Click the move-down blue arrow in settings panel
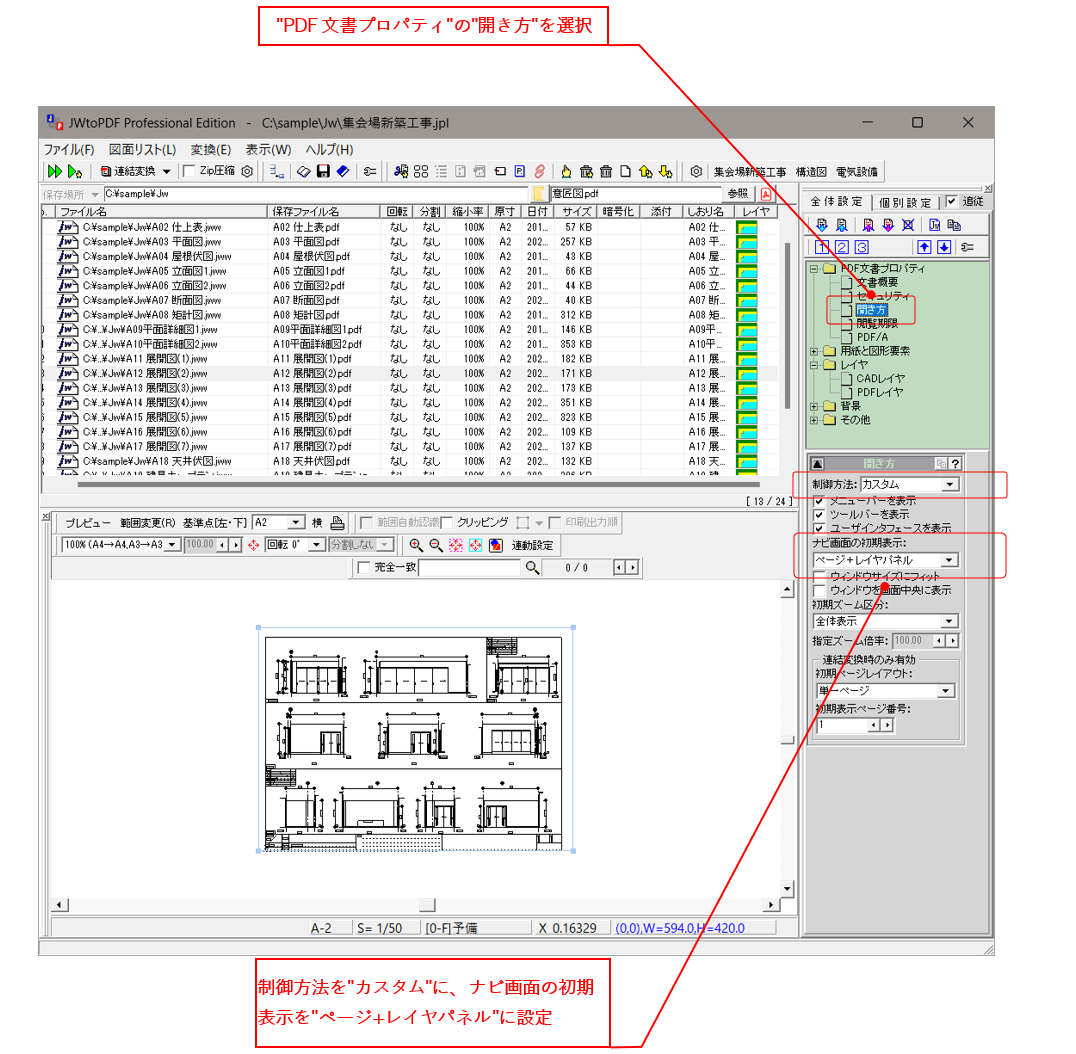 (943, 247)
